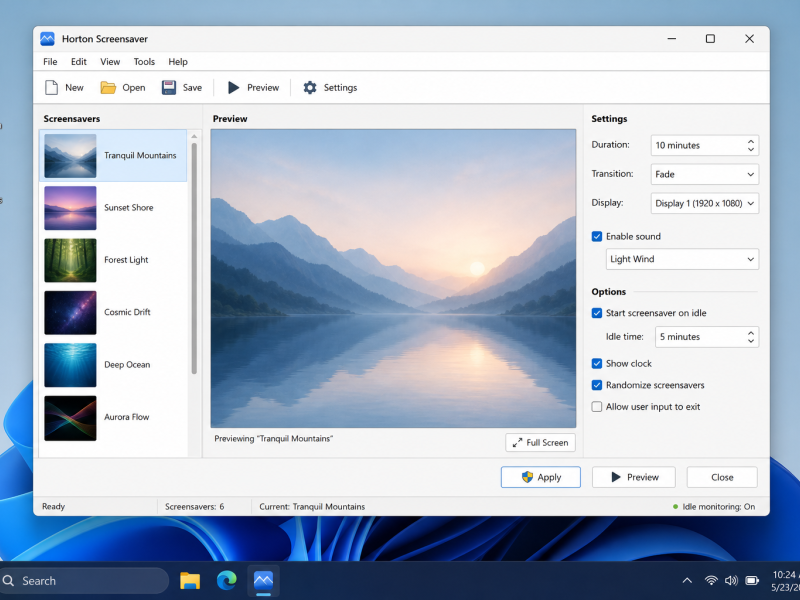Click the Horton Screensaver taskbar icon
Viewport: 800px width, 600px height.
tap(263, 581)
